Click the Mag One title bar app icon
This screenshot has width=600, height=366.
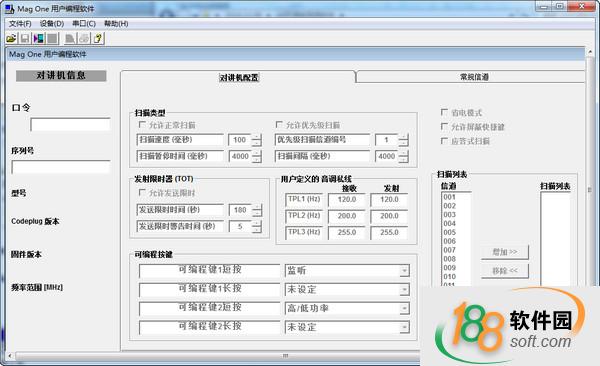(9, 8)
